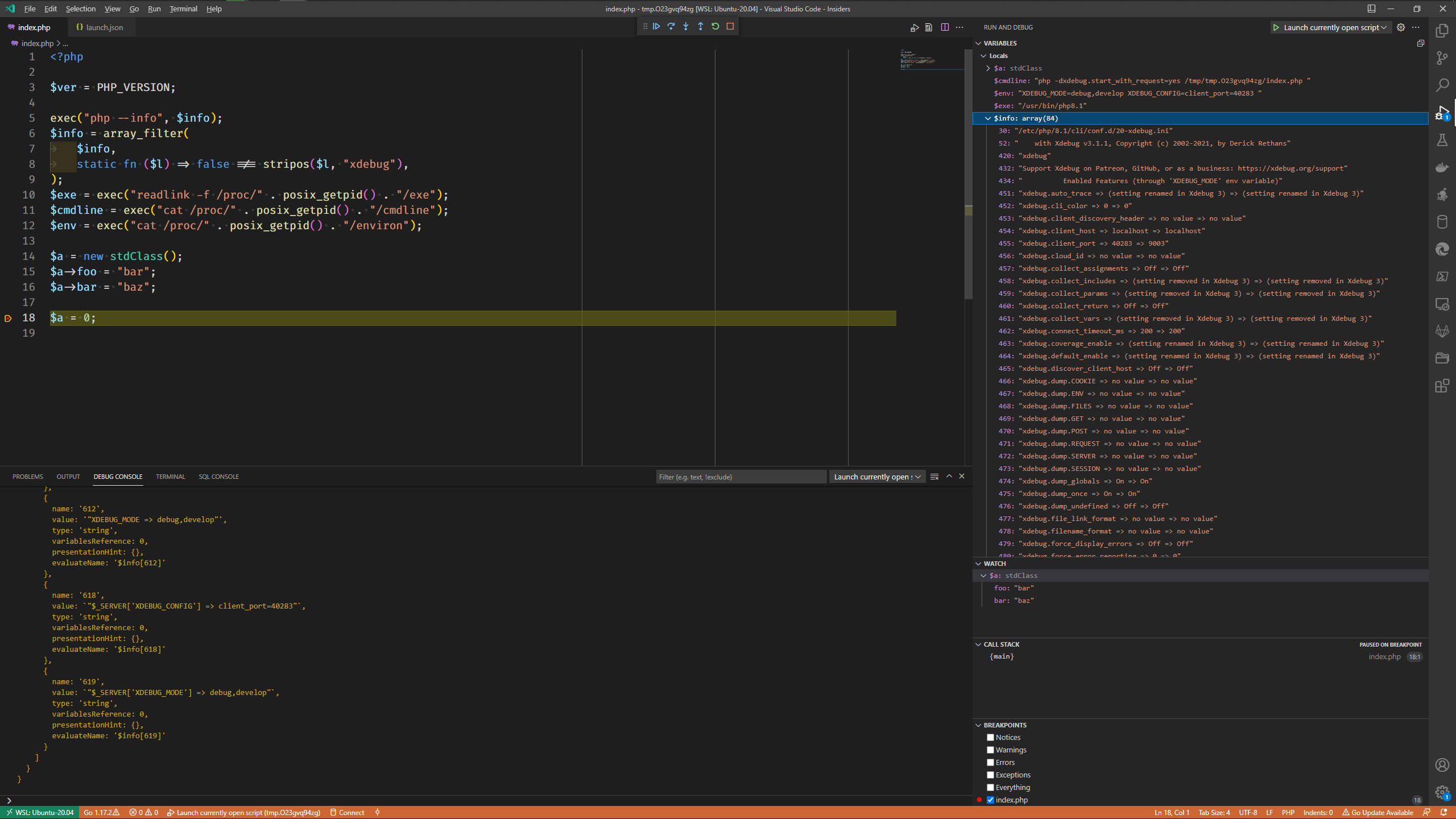The image size is (1456, 819).
Task: Click Go Update Available in status bar
Action: click(1378, 812)
